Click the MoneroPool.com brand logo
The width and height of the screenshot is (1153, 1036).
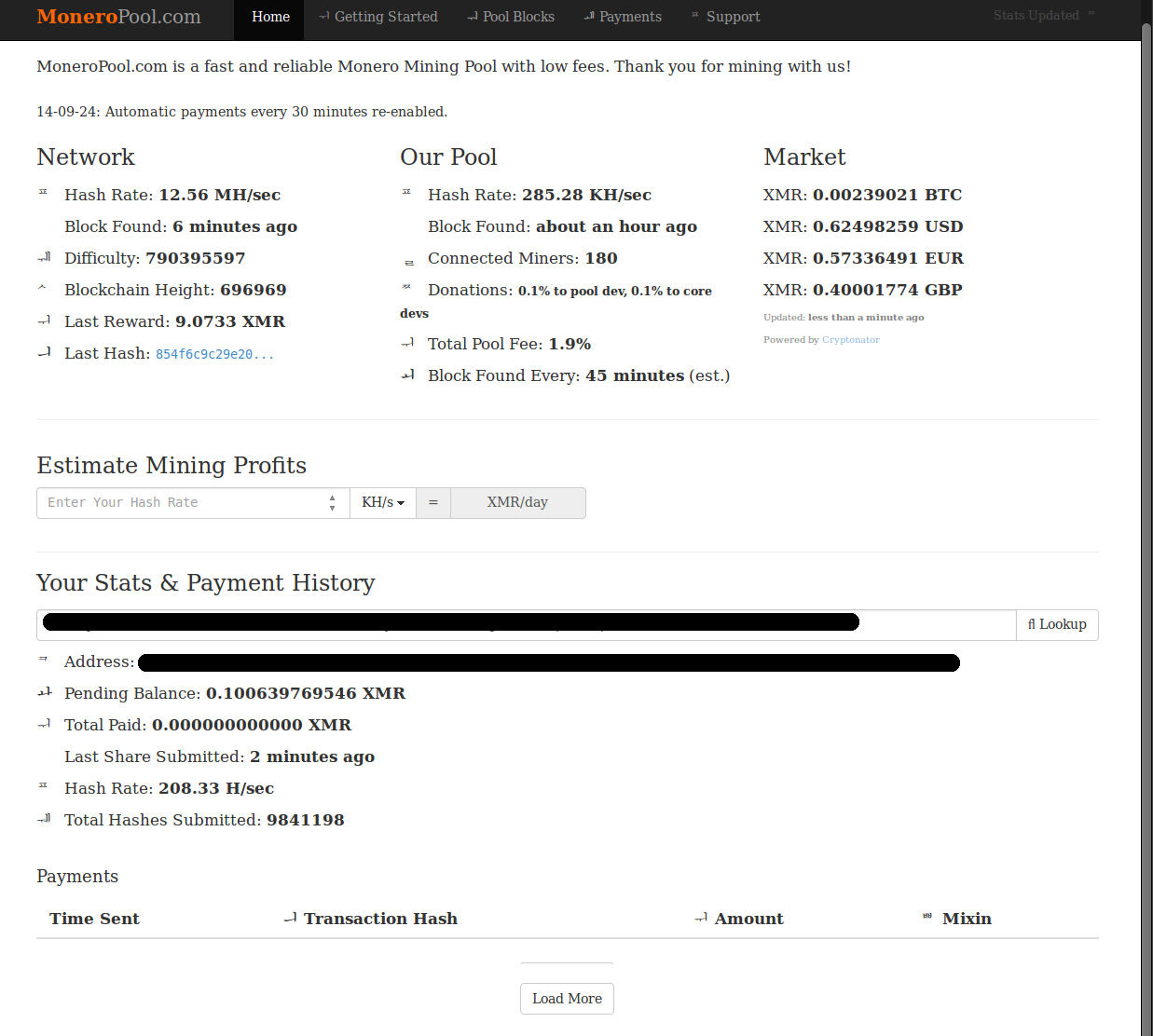coord(118,17)
